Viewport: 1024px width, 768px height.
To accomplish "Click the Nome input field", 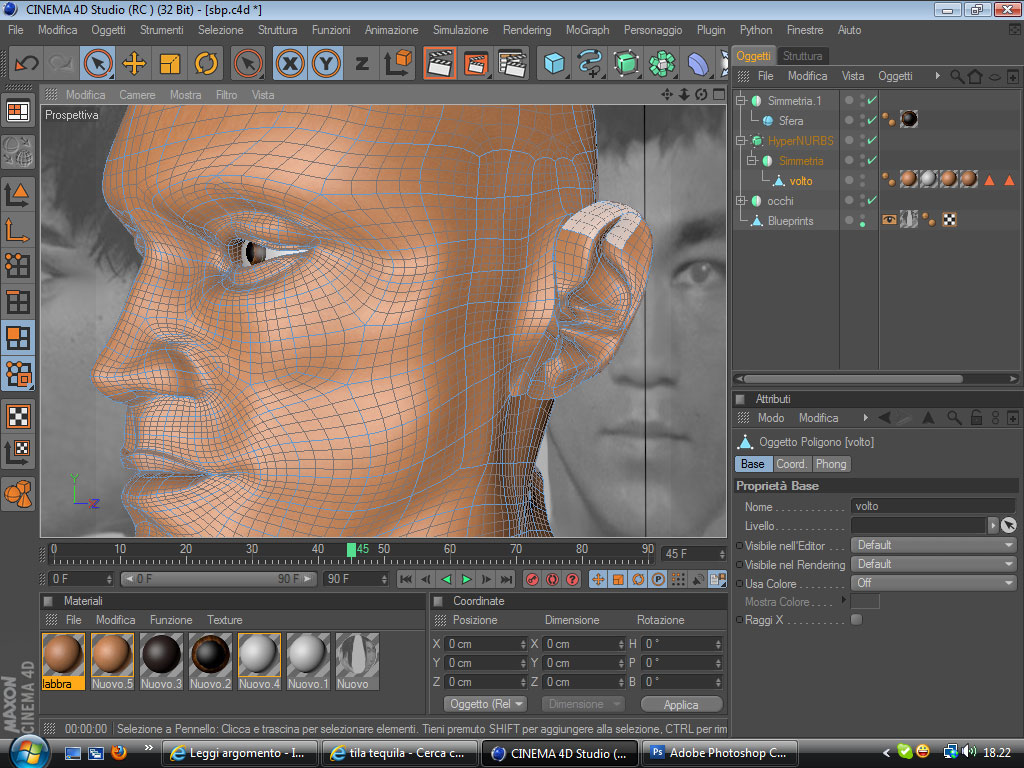I will coord(932,507).
